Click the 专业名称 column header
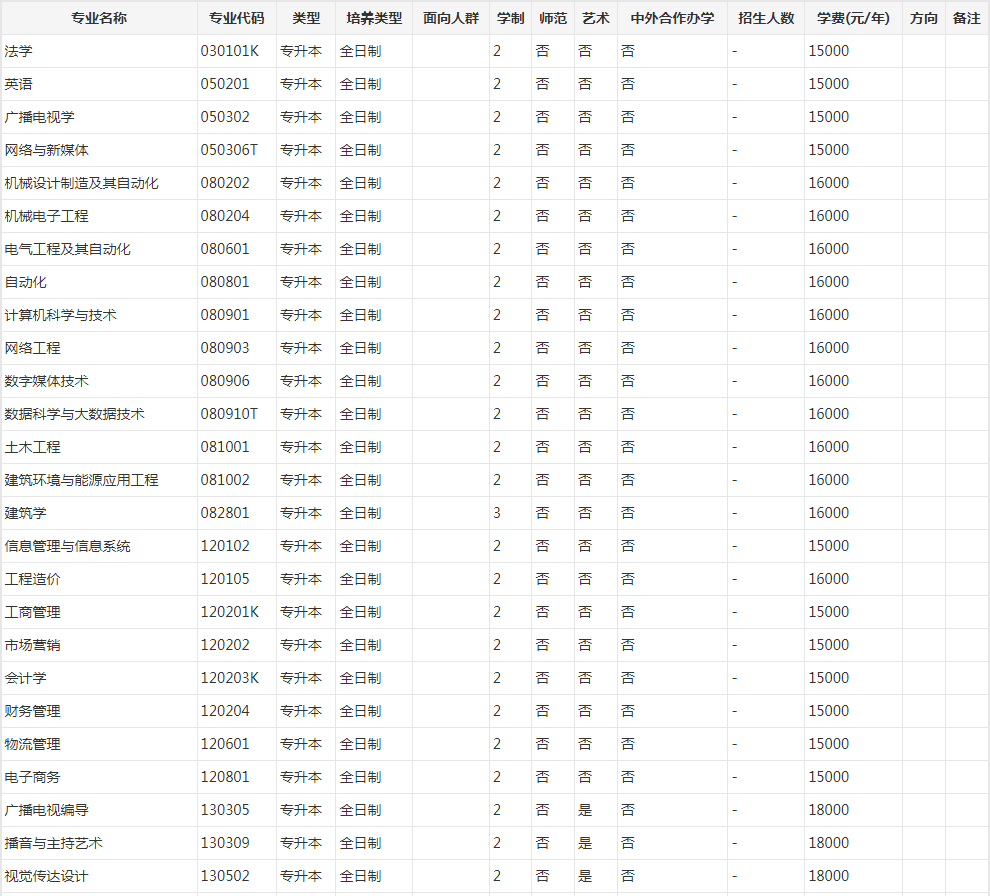The width and height of the screenshot is (990, 896). click(99, 18)
